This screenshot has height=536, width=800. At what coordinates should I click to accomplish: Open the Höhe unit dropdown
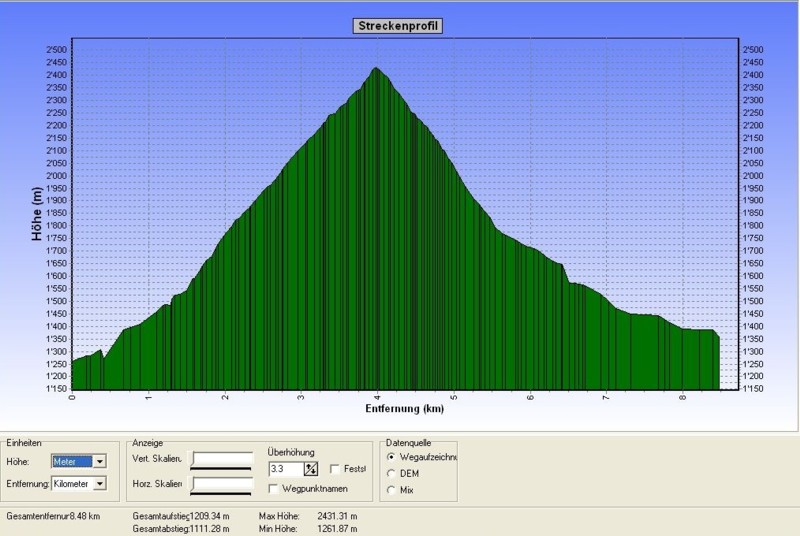pyautogui.click(x=99, y=461)
